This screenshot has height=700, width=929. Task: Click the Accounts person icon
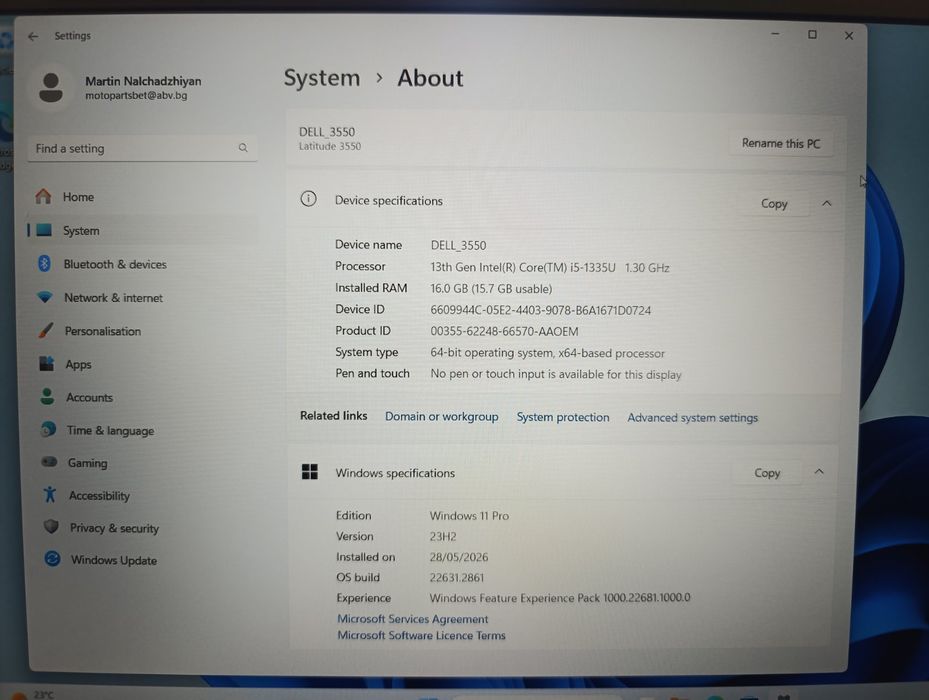[47, 397]
